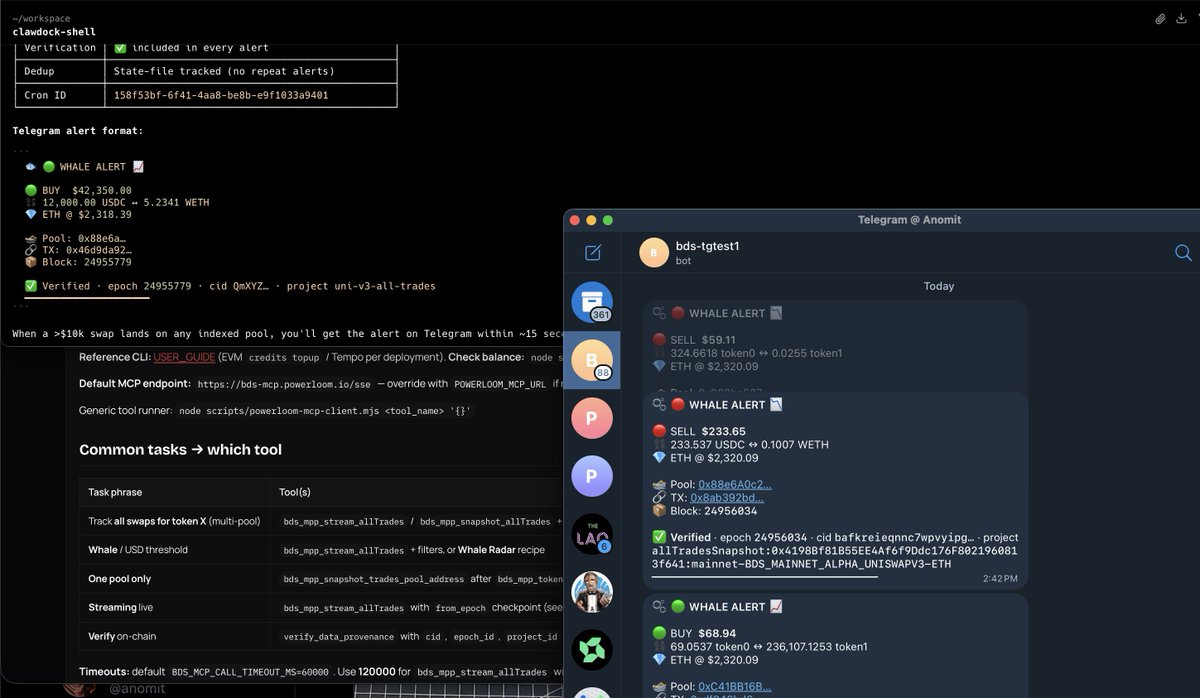Select the B chat with 88 unread badge
This screenshot has width=1200, height=698.
click(592, 361)
